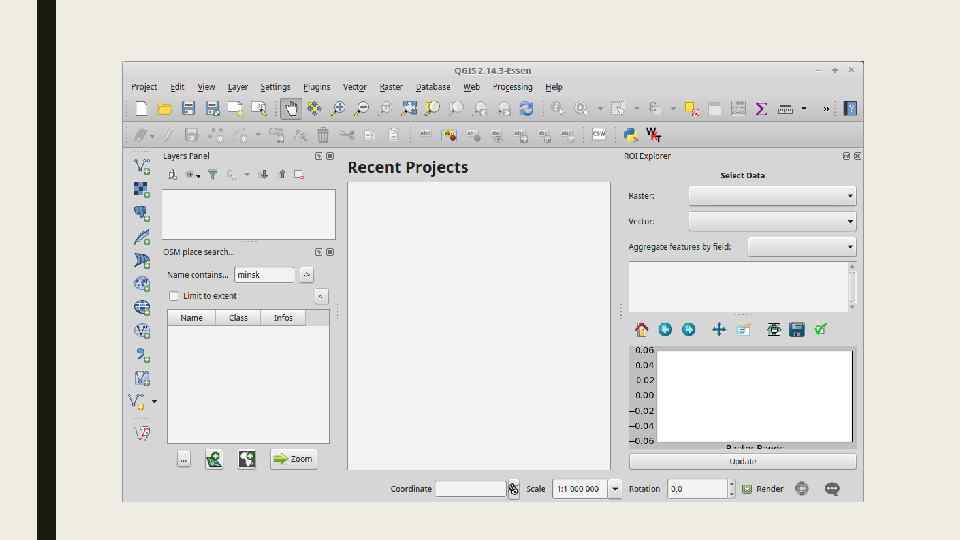Click the blue Forward arrow in ROI Explorer

coord(688,329)
